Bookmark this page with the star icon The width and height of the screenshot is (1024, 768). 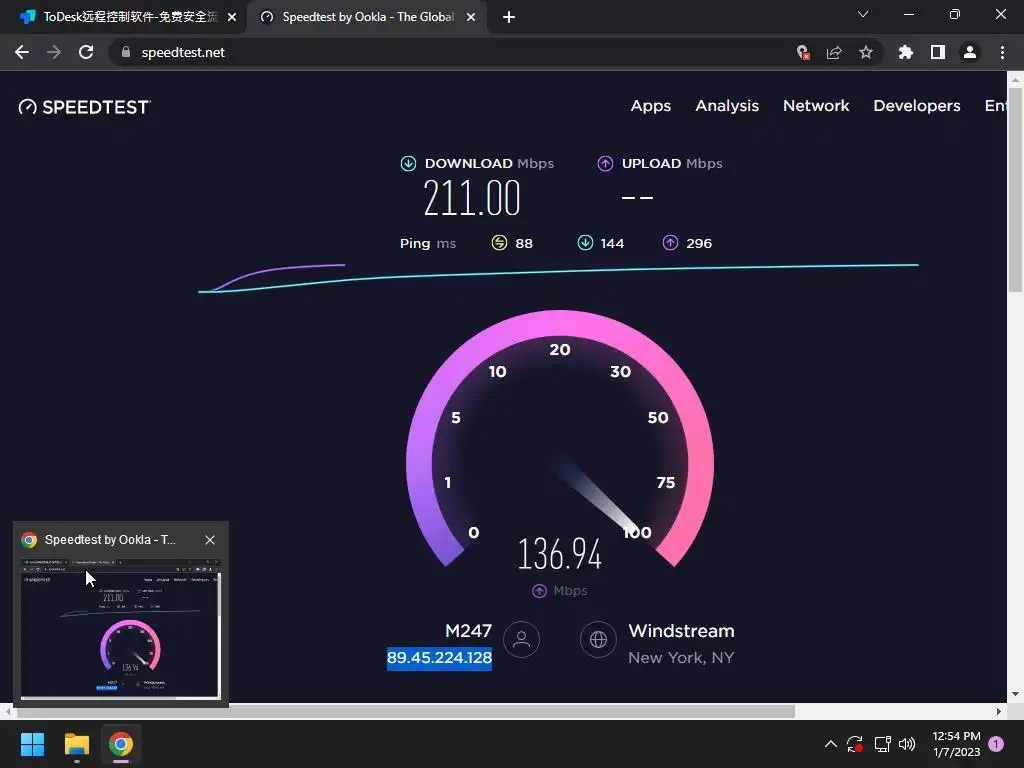point(866,52)
